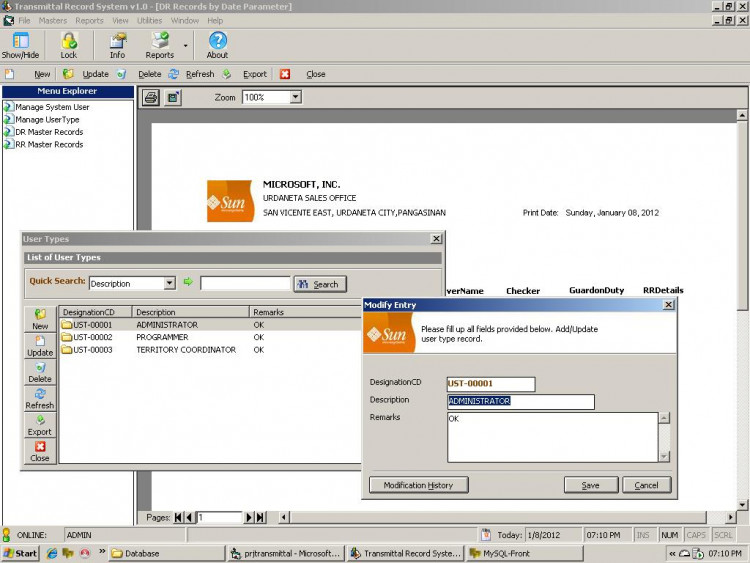Click the Delete icon in User Types sidebar
The width and height of the screenshot is (750, 563).
(x=40, y=372)
